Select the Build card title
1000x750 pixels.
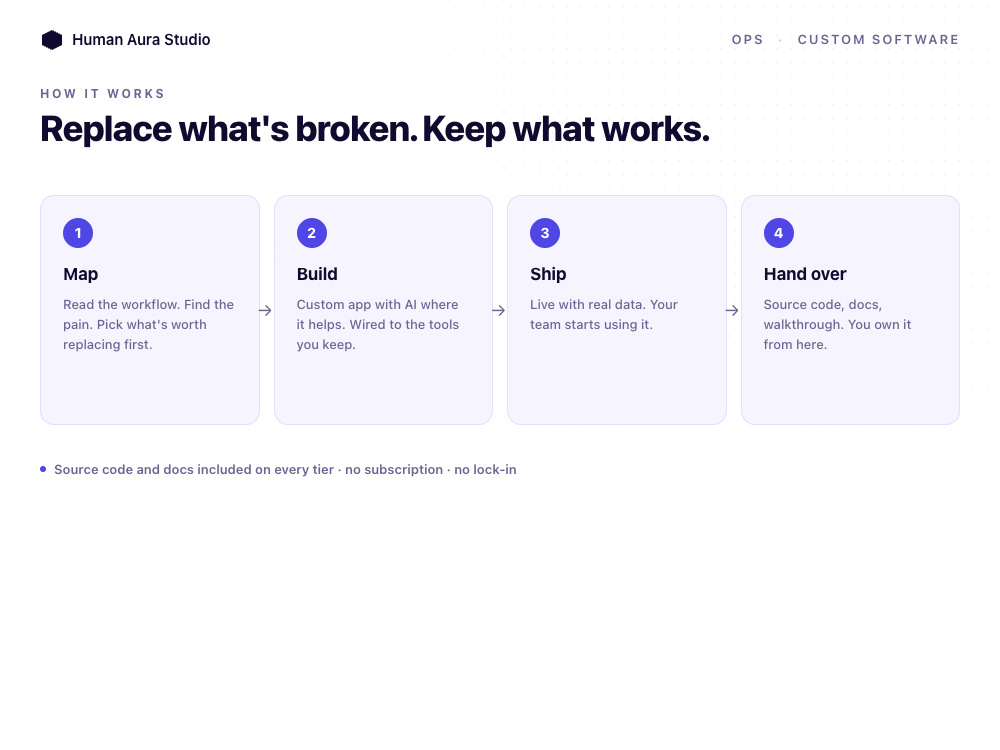tap(317, 274)
